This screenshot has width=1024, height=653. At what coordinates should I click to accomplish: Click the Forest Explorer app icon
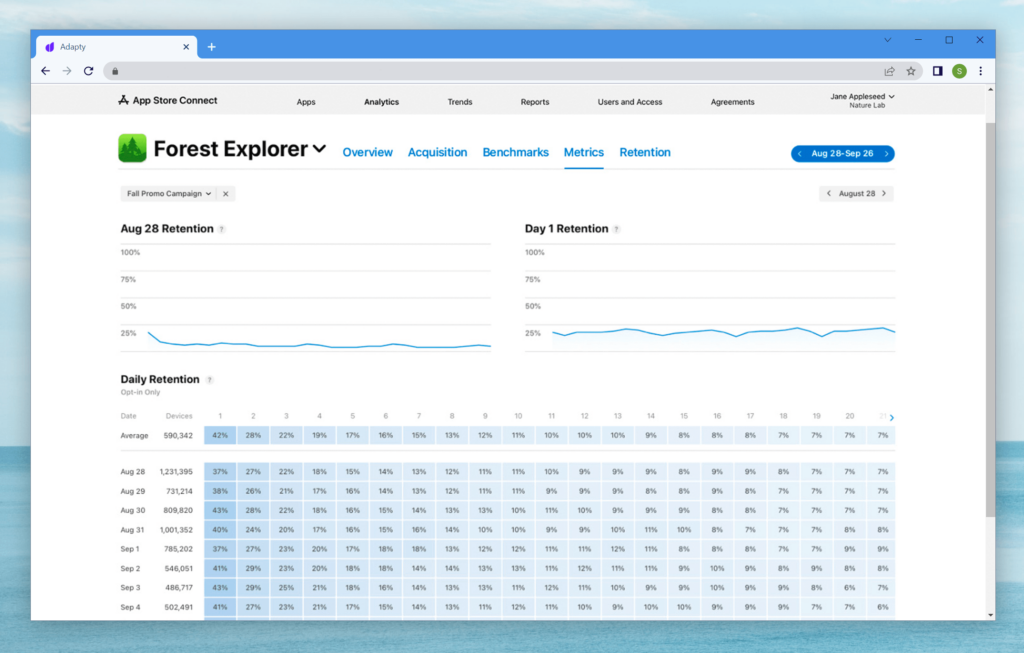coord(133,148)
